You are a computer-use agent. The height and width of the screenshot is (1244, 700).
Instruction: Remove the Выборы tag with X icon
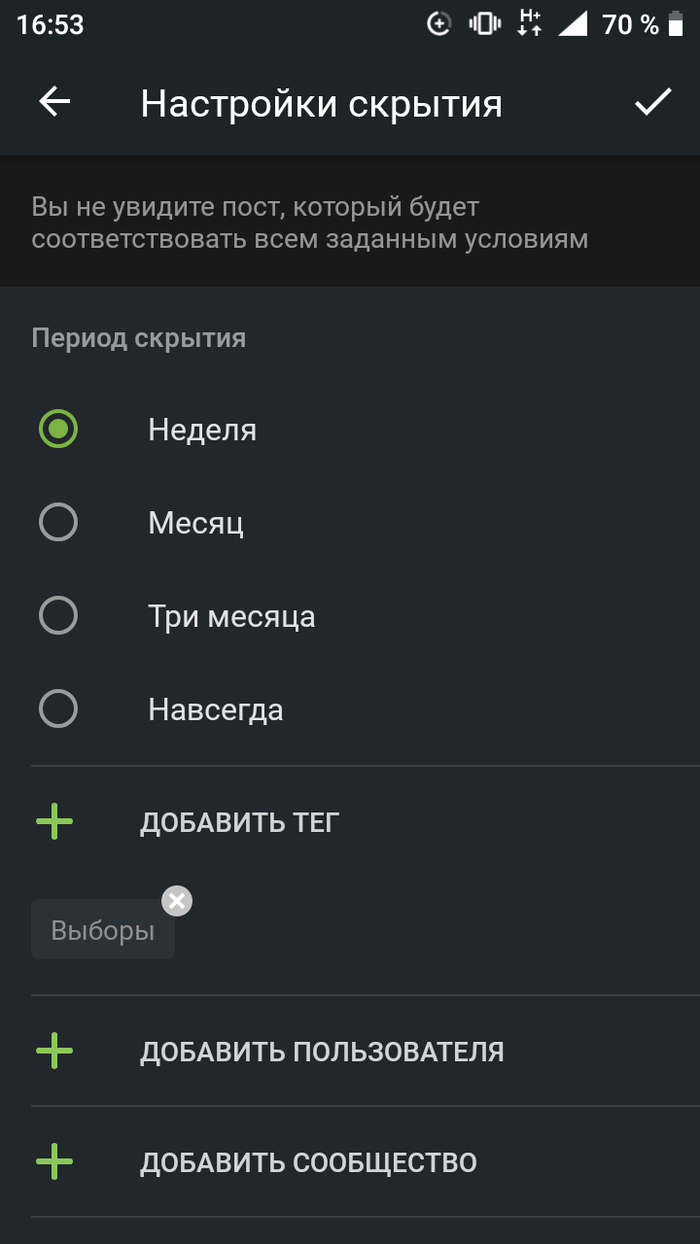point(177,901)
